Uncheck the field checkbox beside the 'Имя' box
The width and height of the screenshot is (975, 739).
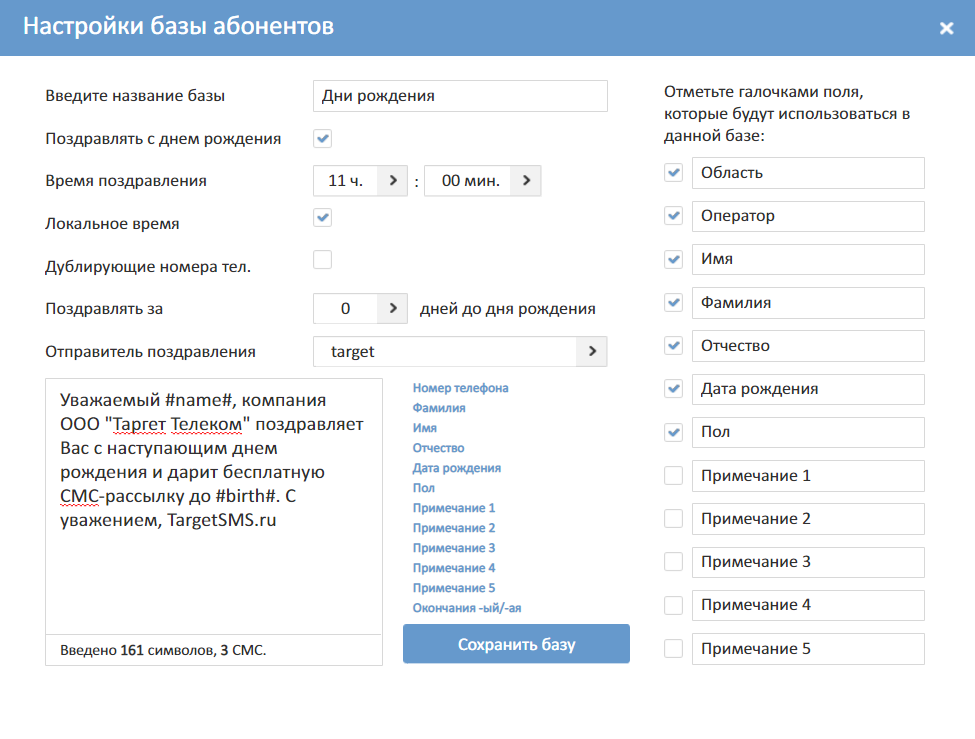click(x=673, y=259)
